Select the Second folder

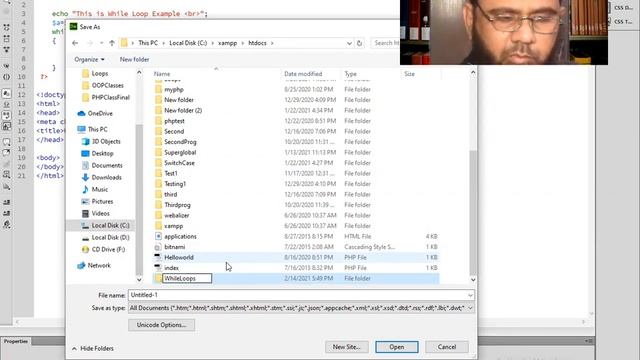(x=296, y=131)
